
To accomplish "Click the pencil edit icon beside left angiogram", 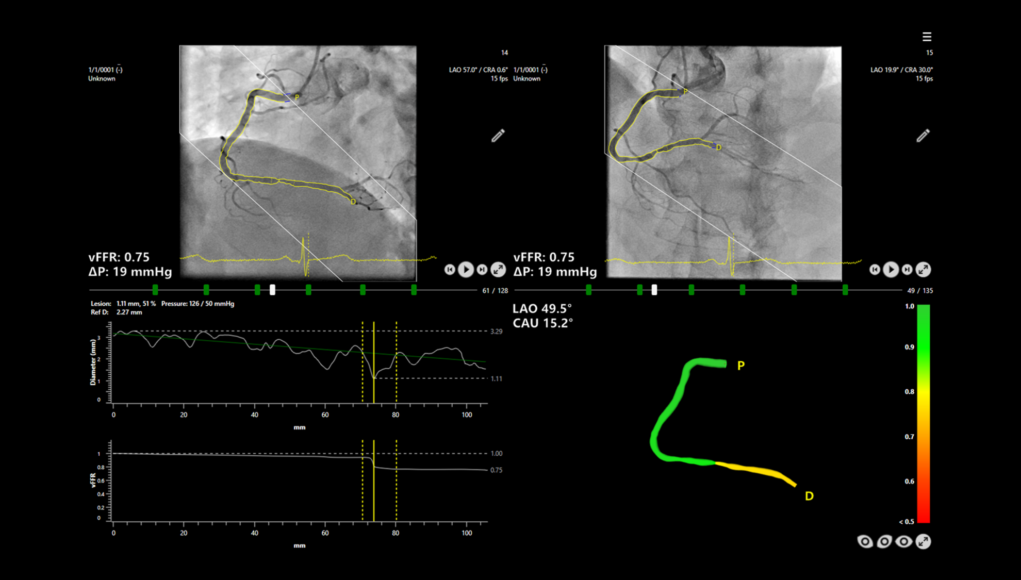I will [498, 135].
